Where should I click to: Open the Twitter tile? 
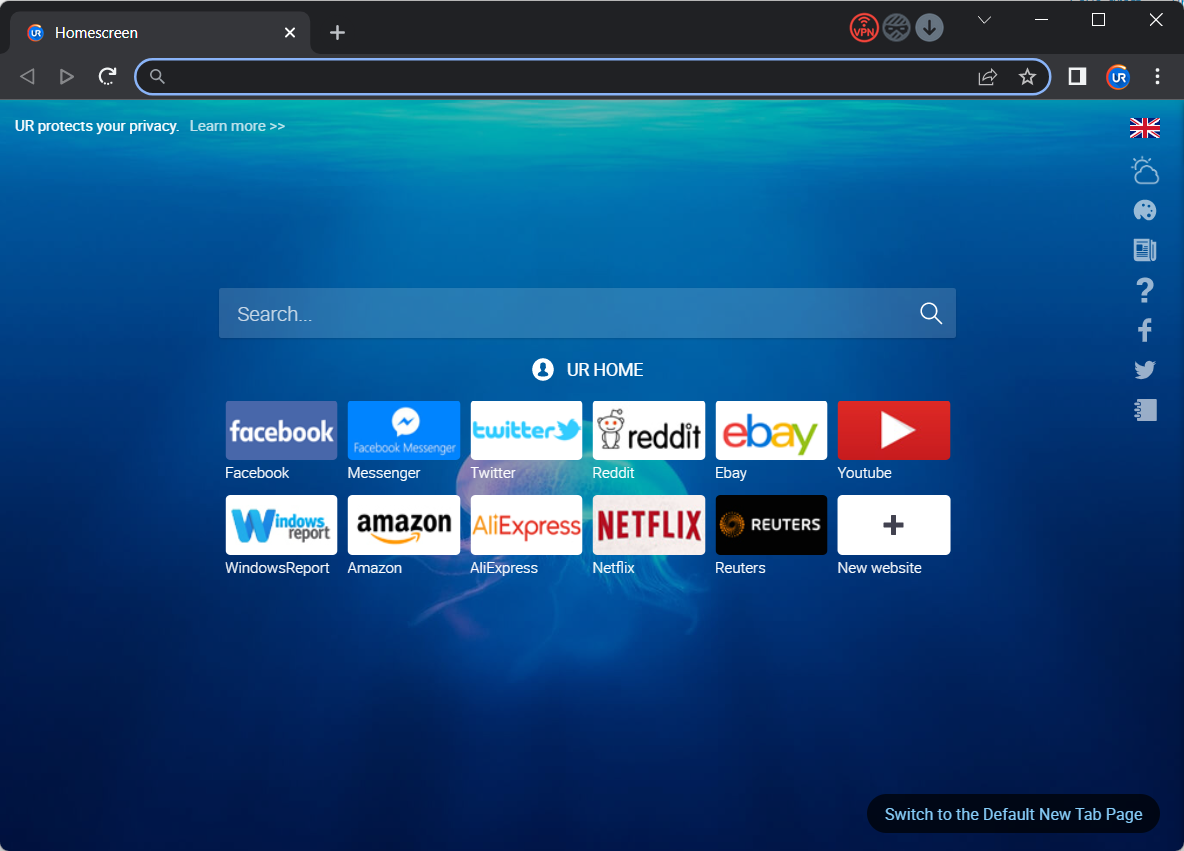pos(526,430)
